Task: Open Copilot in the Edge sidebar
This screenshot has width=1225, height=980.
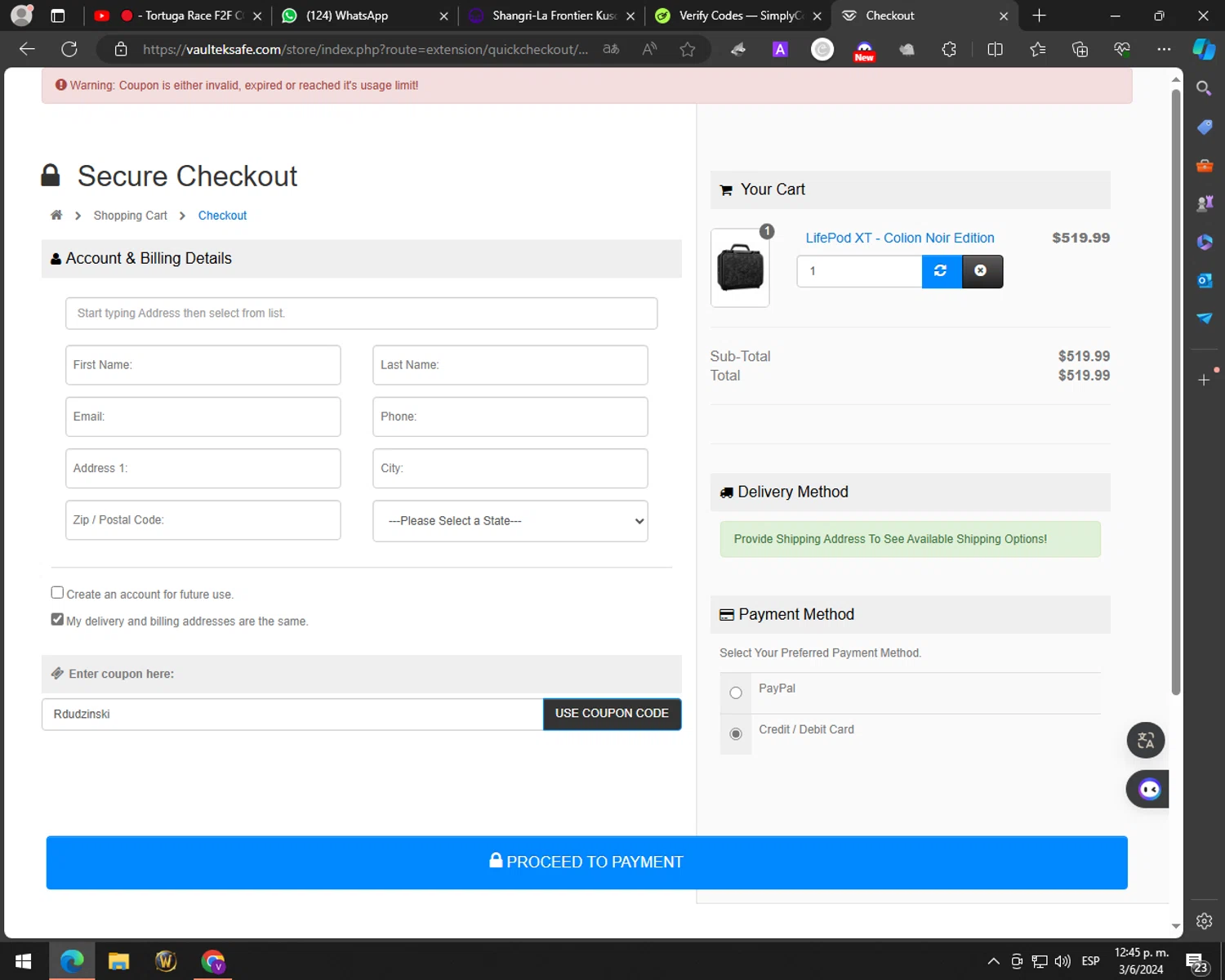Action: click(1204, 49)
